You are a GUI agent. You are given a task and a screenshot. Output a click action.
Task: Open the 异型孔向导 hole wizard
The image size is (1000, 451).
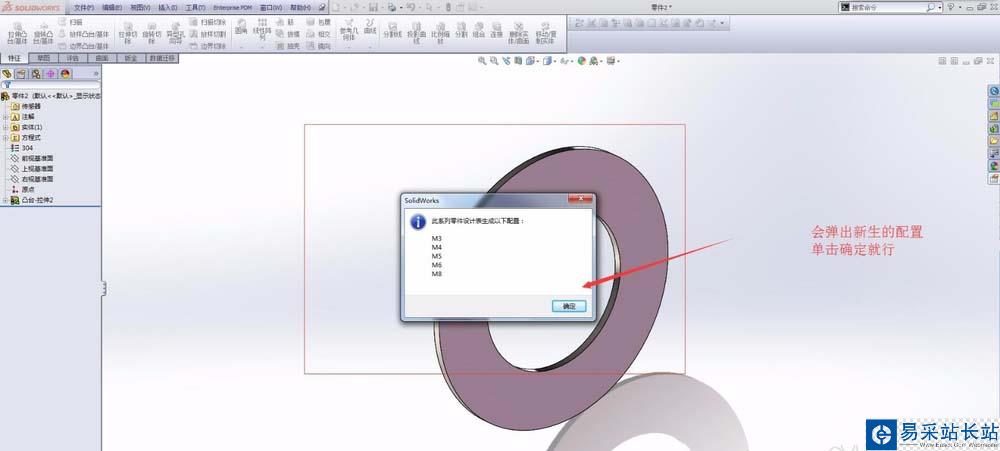[x=175, y=32]
